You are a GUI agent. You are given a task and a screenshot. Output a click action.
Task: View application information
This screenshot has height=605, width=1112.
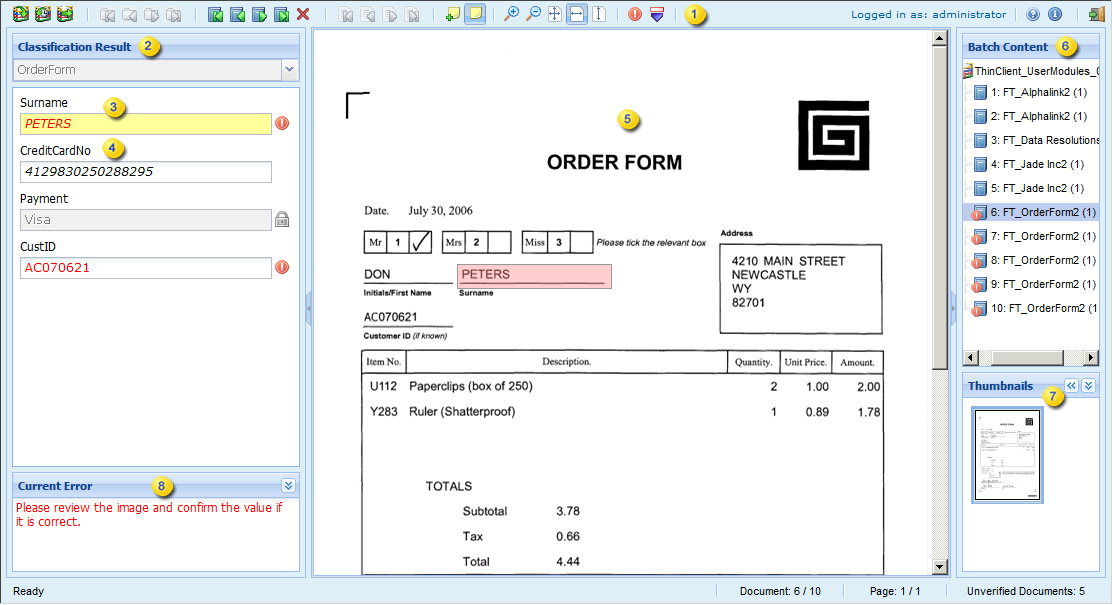tap(1057, 13)
